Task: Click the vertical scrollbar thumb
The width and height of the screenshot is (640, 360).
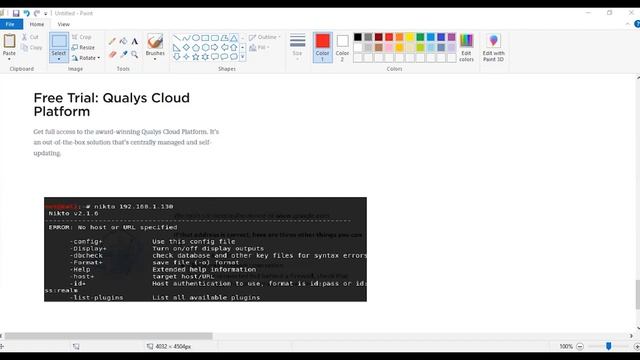Action: pos(638,294)
